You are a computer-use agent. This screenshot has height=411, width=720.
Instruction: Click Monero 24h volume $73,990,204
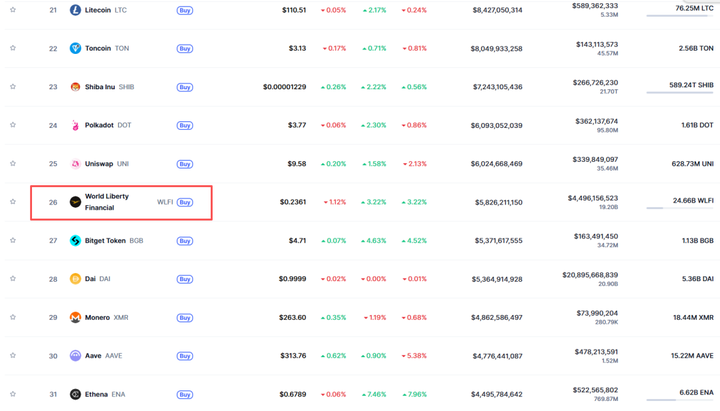597,313
